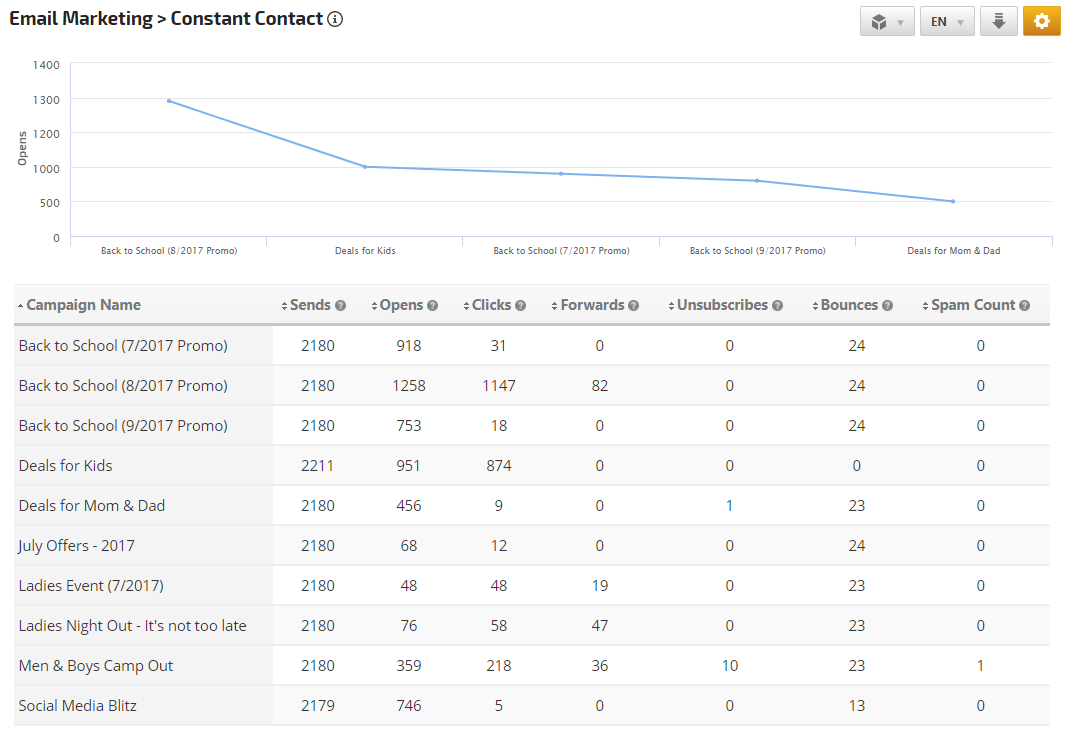
Task: Select the Social Media Blitz campaign row
Action: (x=78, y=705)
